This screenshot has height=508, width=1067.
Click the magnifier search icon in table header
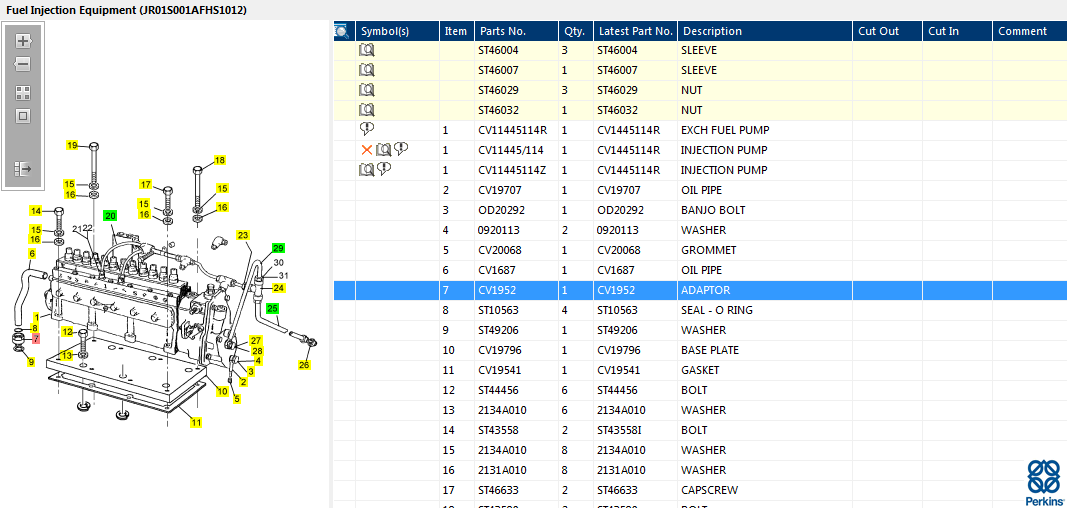342,31
